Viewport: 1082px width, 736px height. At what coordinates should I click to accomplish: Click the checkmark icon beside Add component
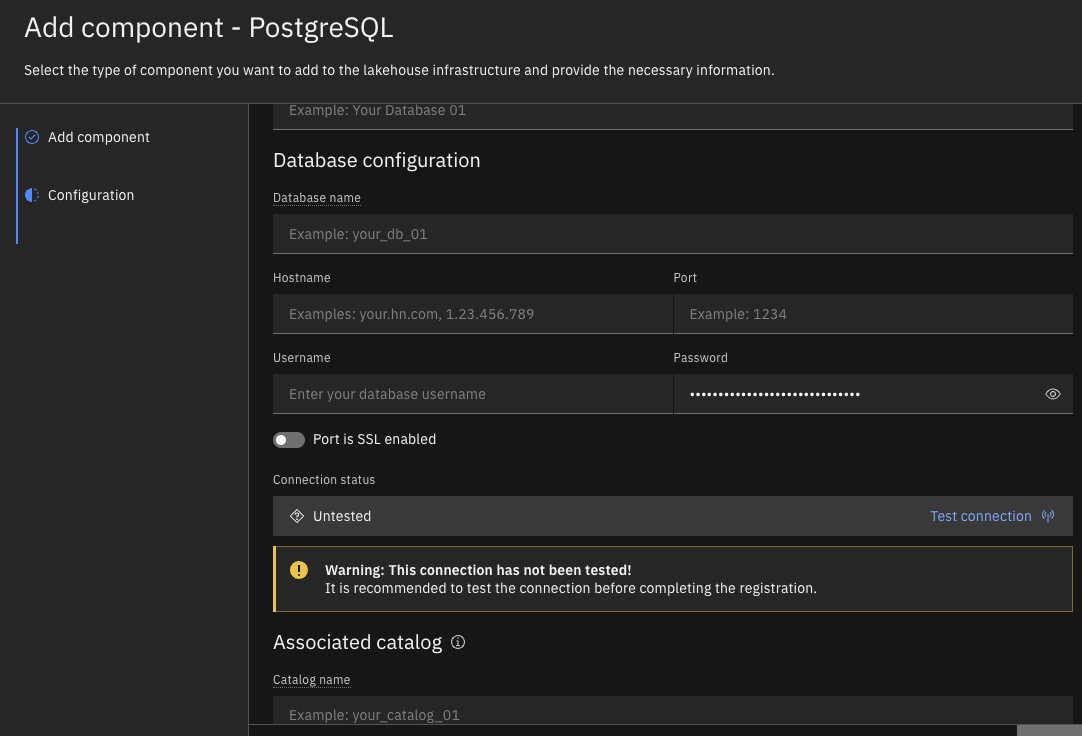click(31, 137)
